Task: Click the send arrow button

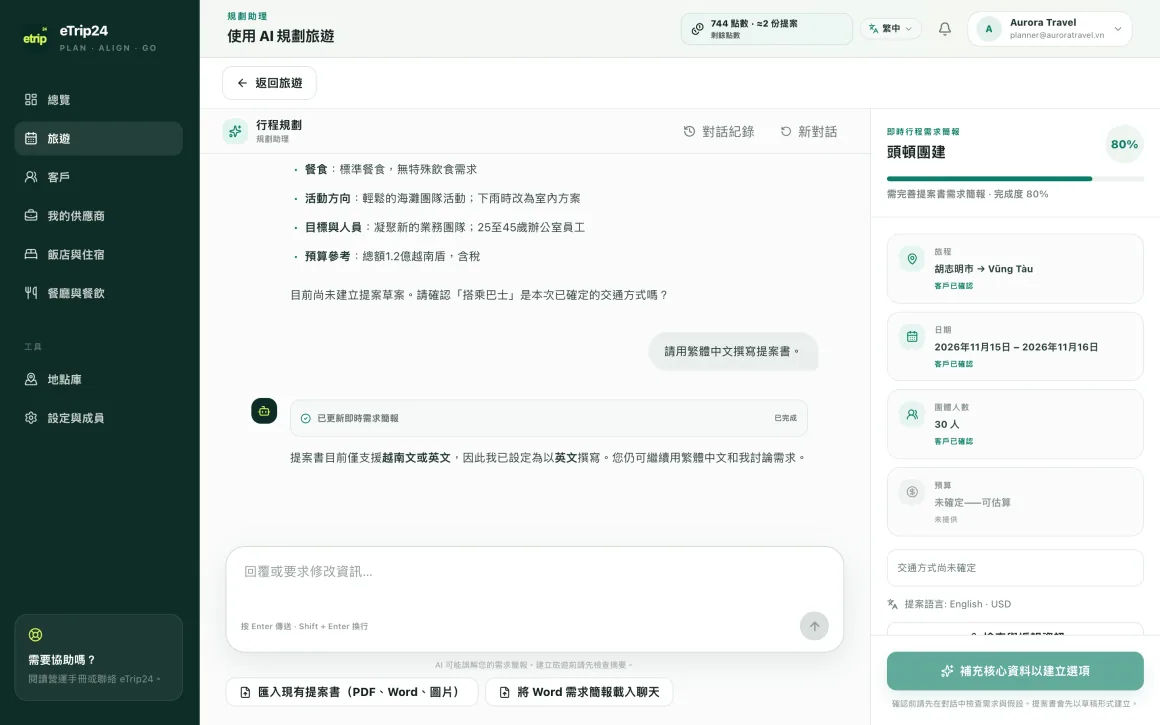Action: coord(814,626)
